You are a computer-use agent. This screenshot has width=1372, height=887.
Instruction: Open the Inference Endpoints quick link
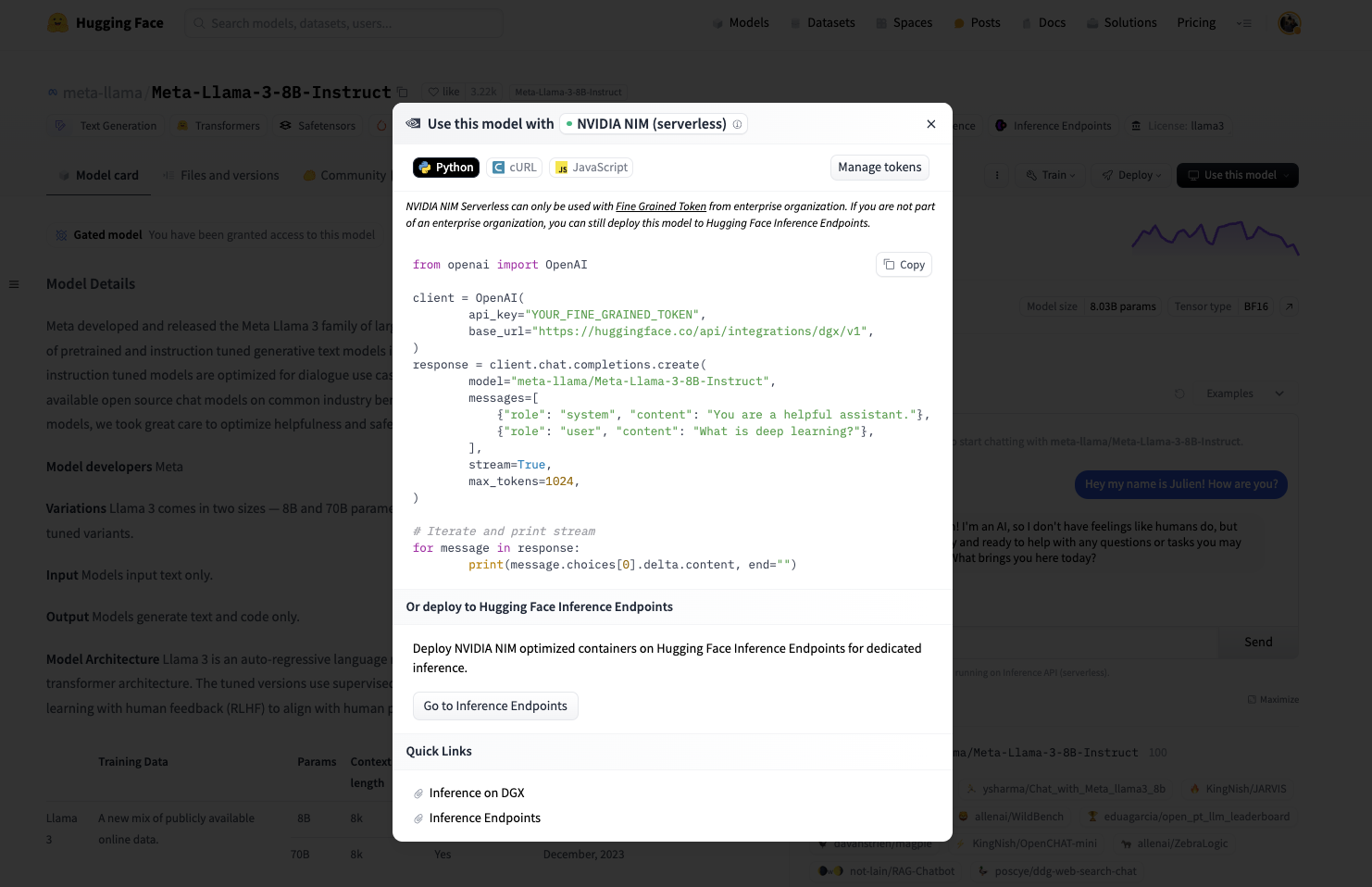pos(484,818)
